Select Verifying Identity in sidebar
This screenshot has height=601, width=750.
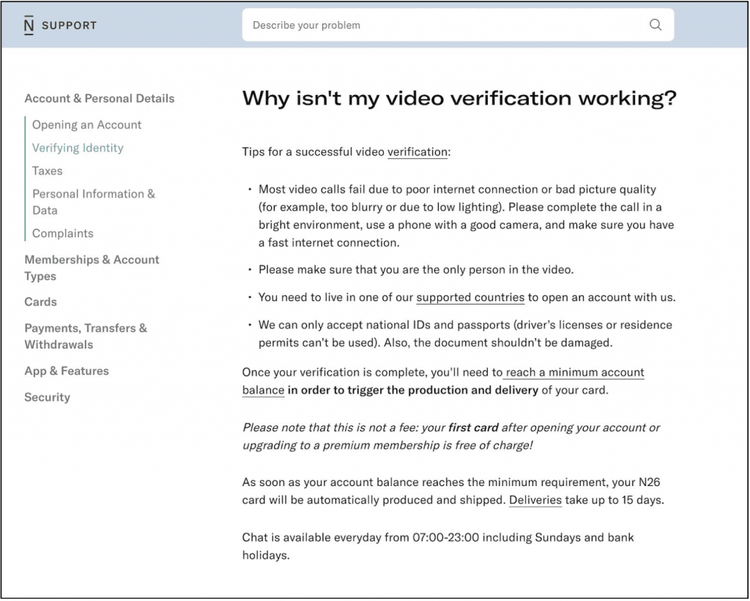[x=78, y=148]
